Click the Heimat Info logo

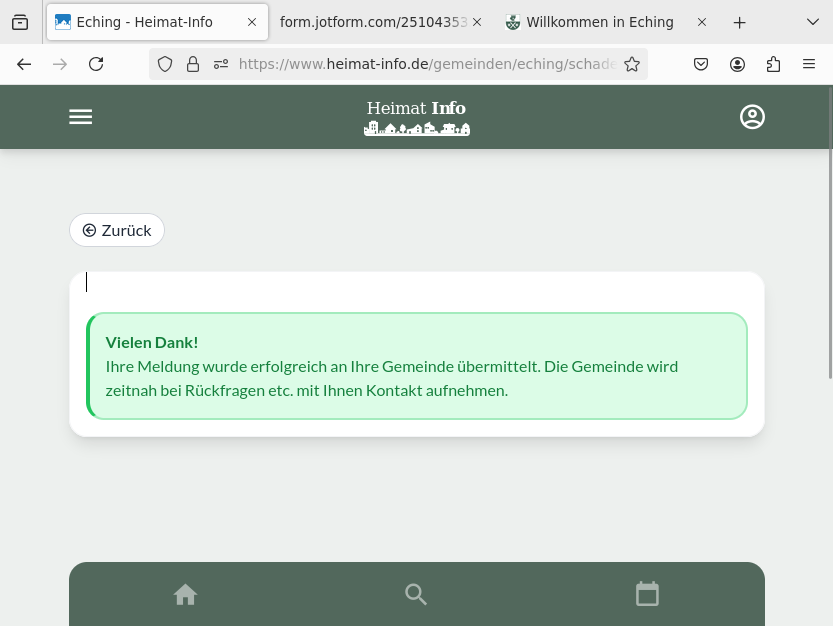pyautogui.click(x=416, y=117)
